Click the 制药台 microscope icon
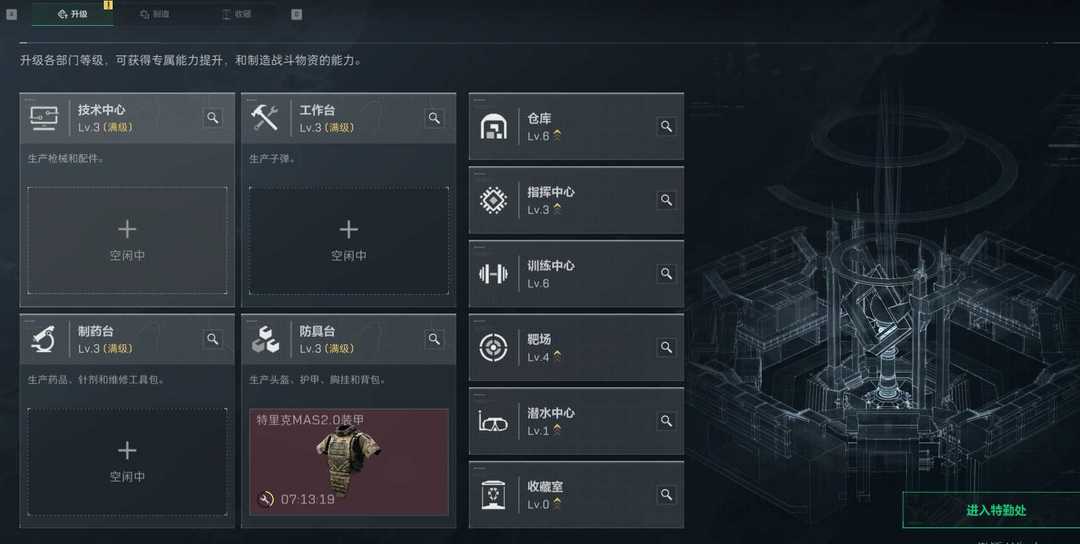The width and height of the screenshot is (1080, 544). coord(43,339)
